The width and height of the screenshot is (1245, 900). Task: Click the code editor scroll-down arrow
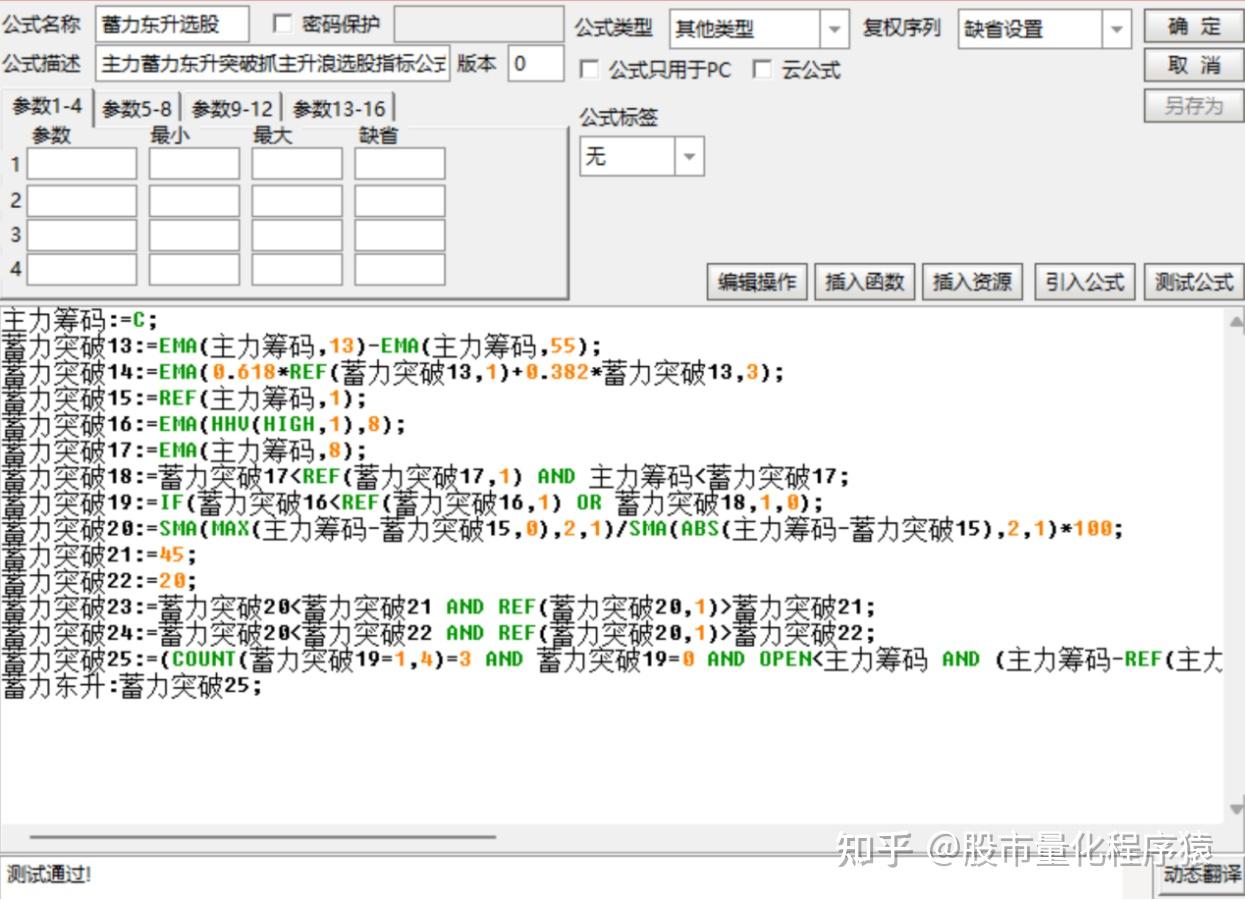pos(1236,808)
